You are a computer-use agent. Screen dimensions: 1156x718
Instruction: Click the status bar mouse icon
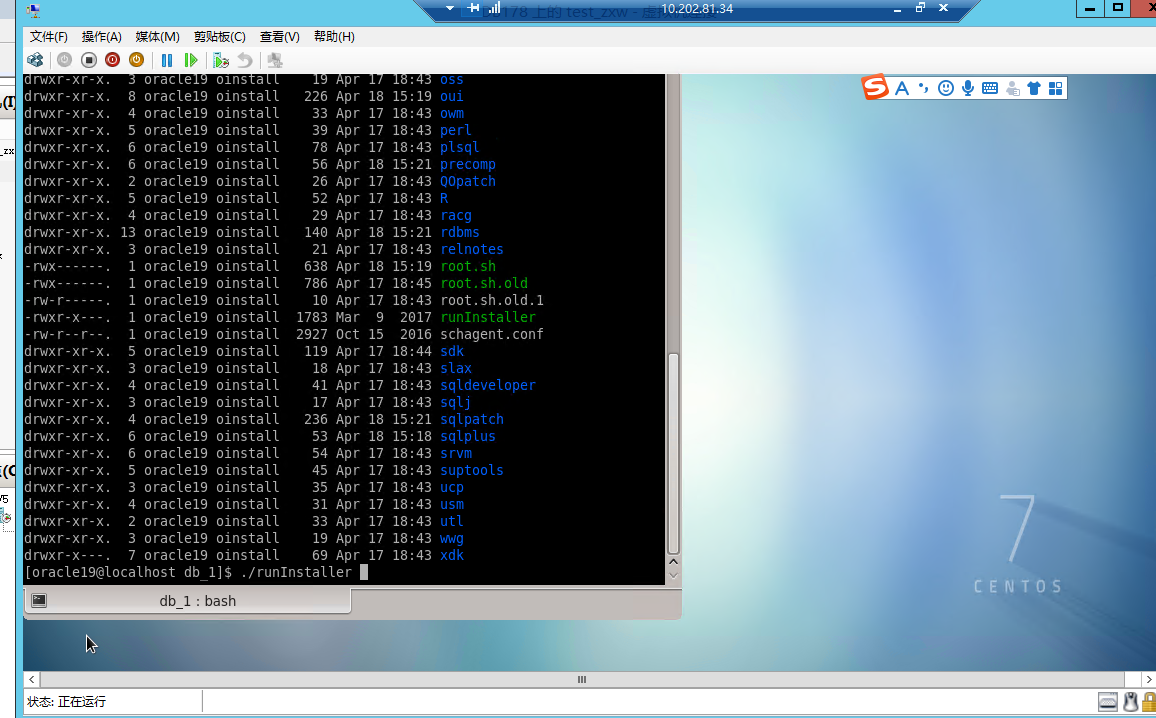pyautogui.click(x=1130, y=702)
